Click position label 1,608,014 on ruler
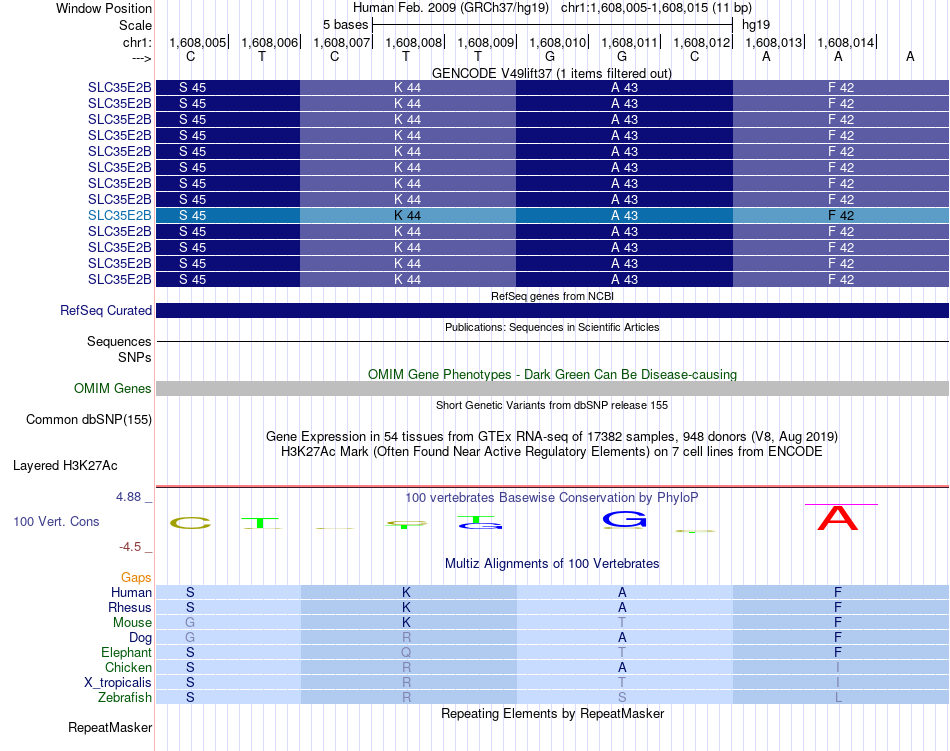The image size is (950, 751). [846, 42]
